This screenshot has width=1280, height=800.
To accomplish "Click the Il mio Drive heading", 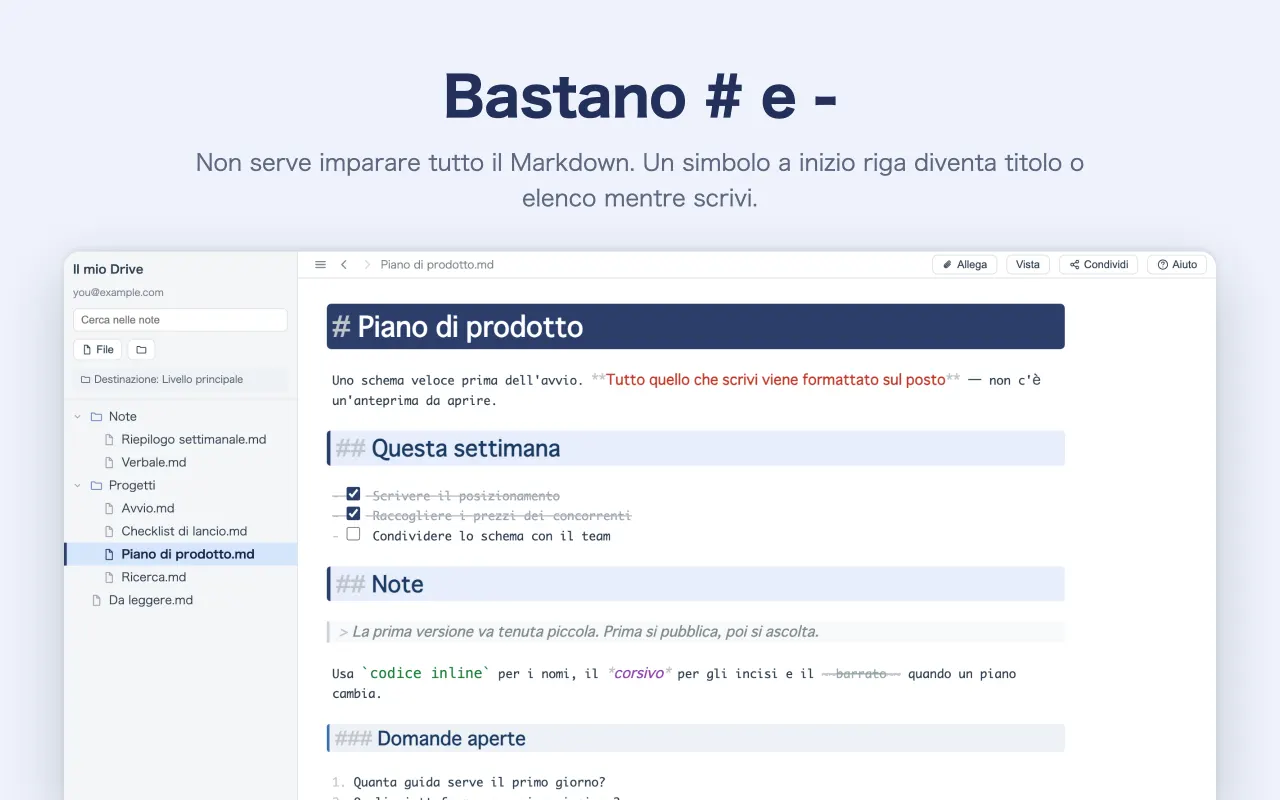I will point(108,269).
